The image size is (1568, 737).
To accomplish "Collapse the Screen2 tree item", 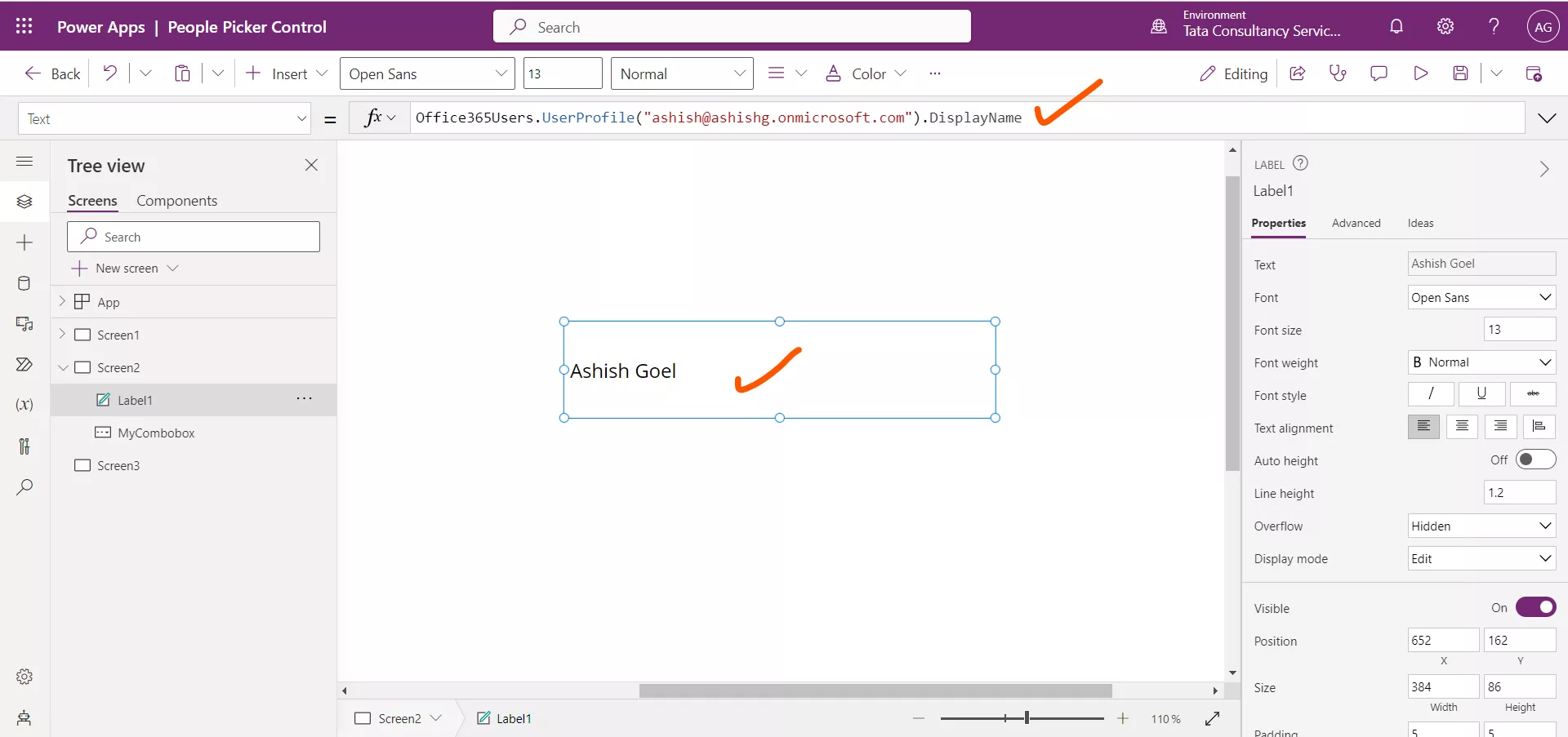I will (x=64, y=367).
